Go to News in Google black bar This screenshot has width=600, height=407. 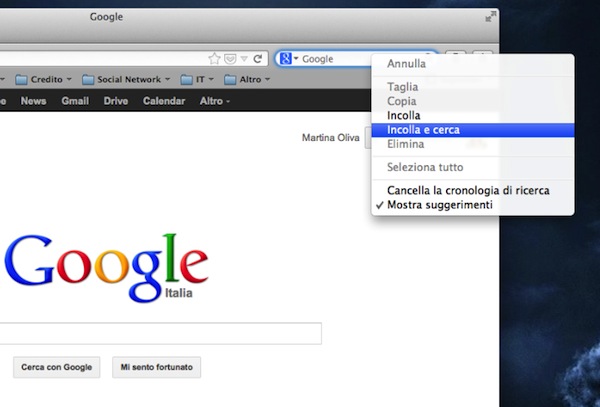coord(33,101)
